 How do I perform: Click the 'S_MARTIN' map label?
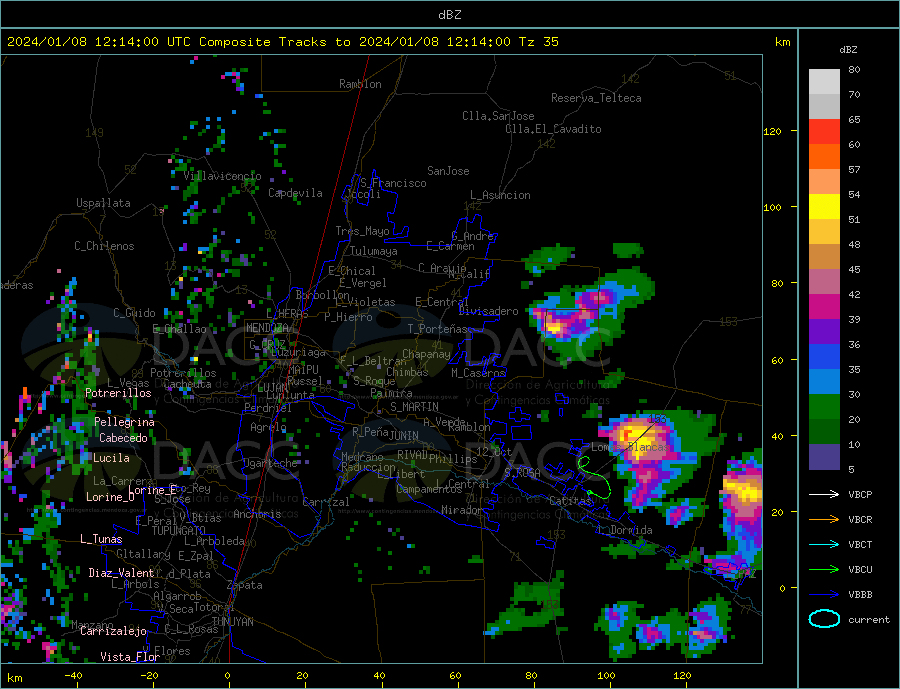tap(414, 407)
